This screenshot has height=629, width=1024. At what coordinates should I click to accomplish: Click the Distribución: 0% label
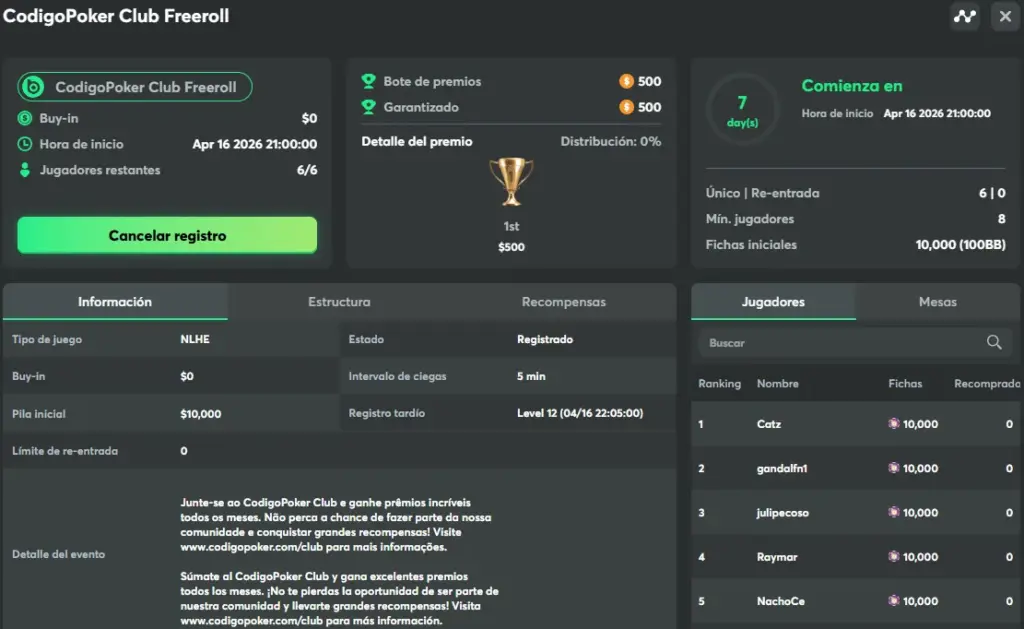[x=611, y=141]
